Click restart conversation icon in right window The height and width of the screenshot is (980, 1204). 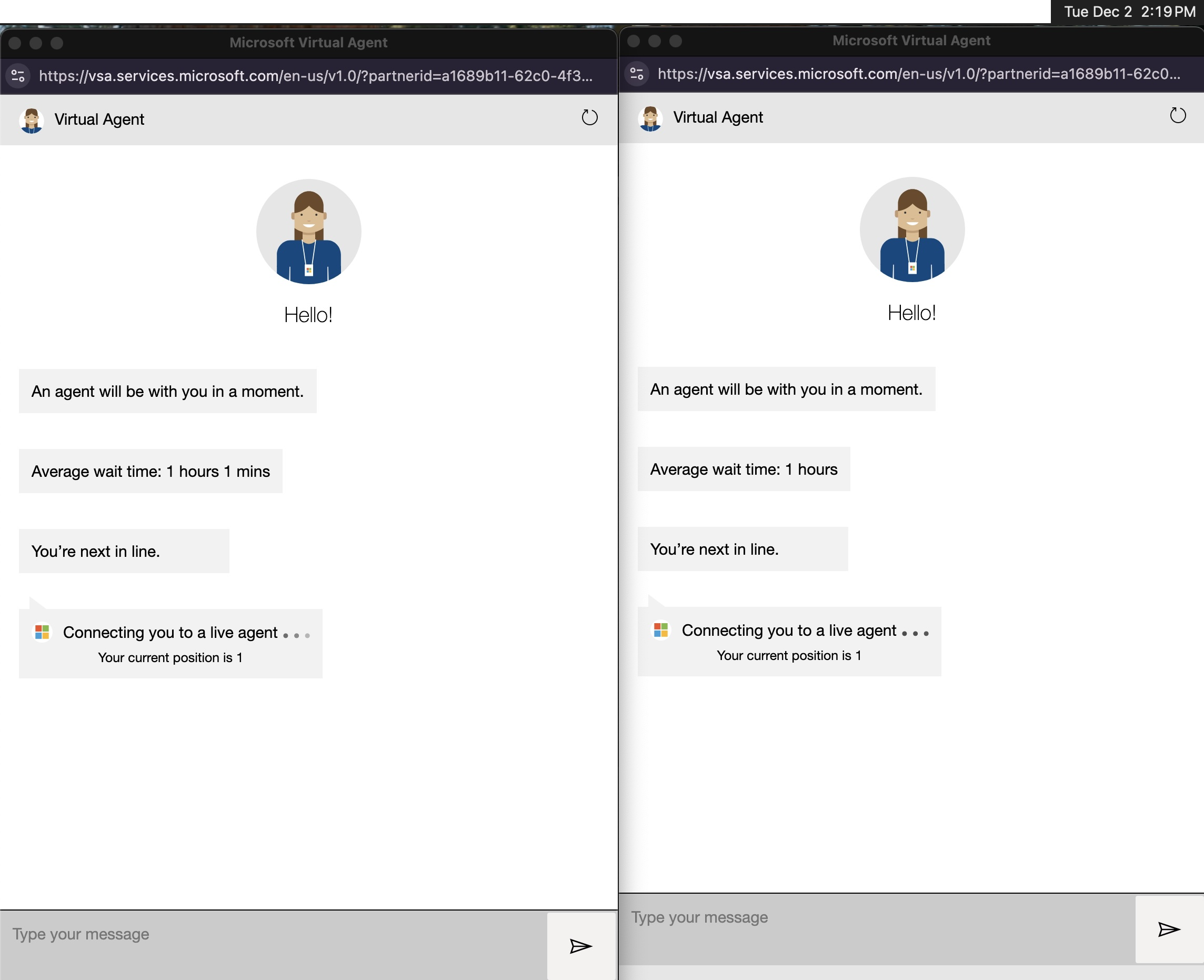(x=1178, y=115)
